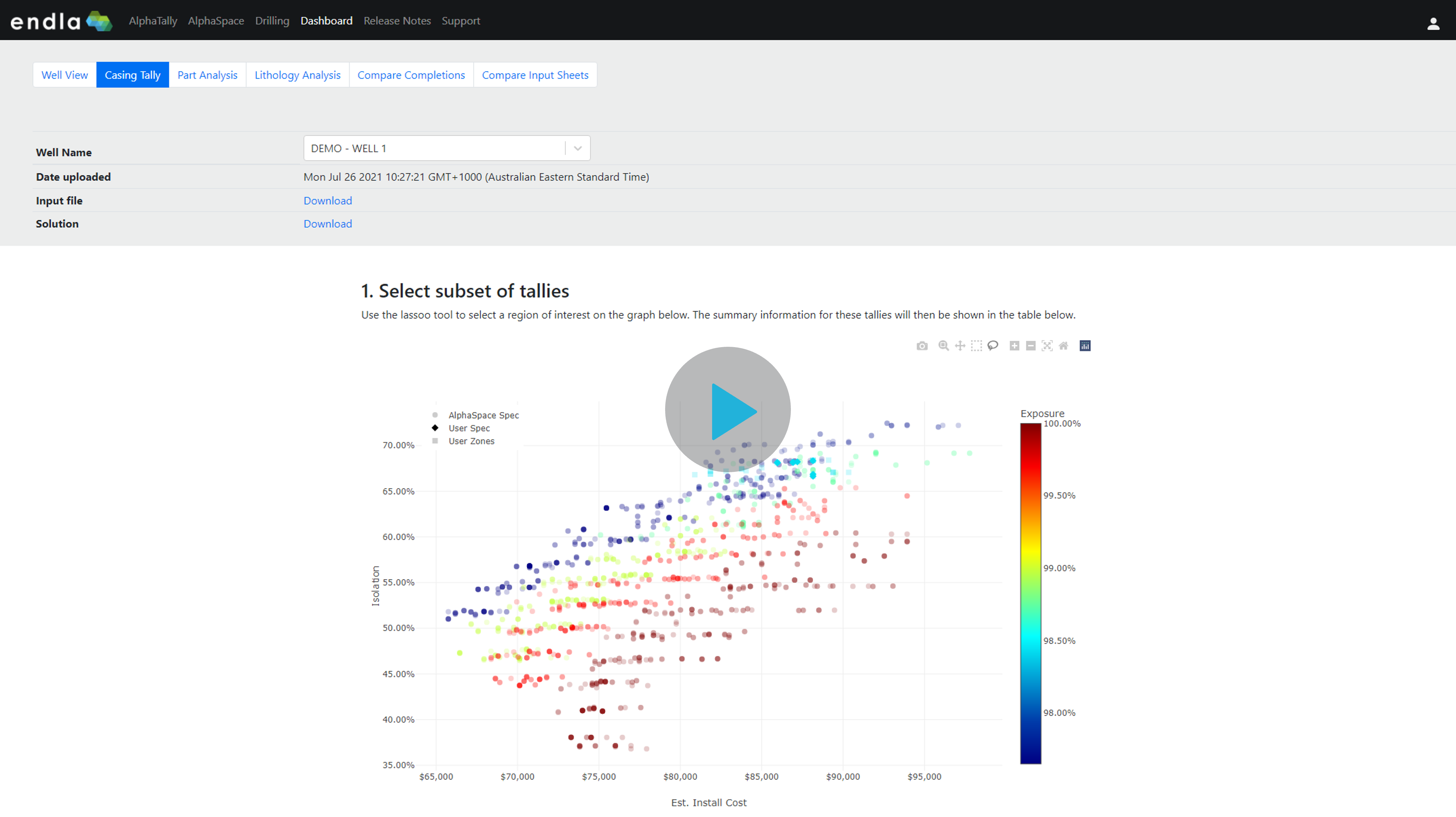Click the '1. Select subset of tallies' heading
Viewport: 1456px width, 817px height.
[465, 291]
